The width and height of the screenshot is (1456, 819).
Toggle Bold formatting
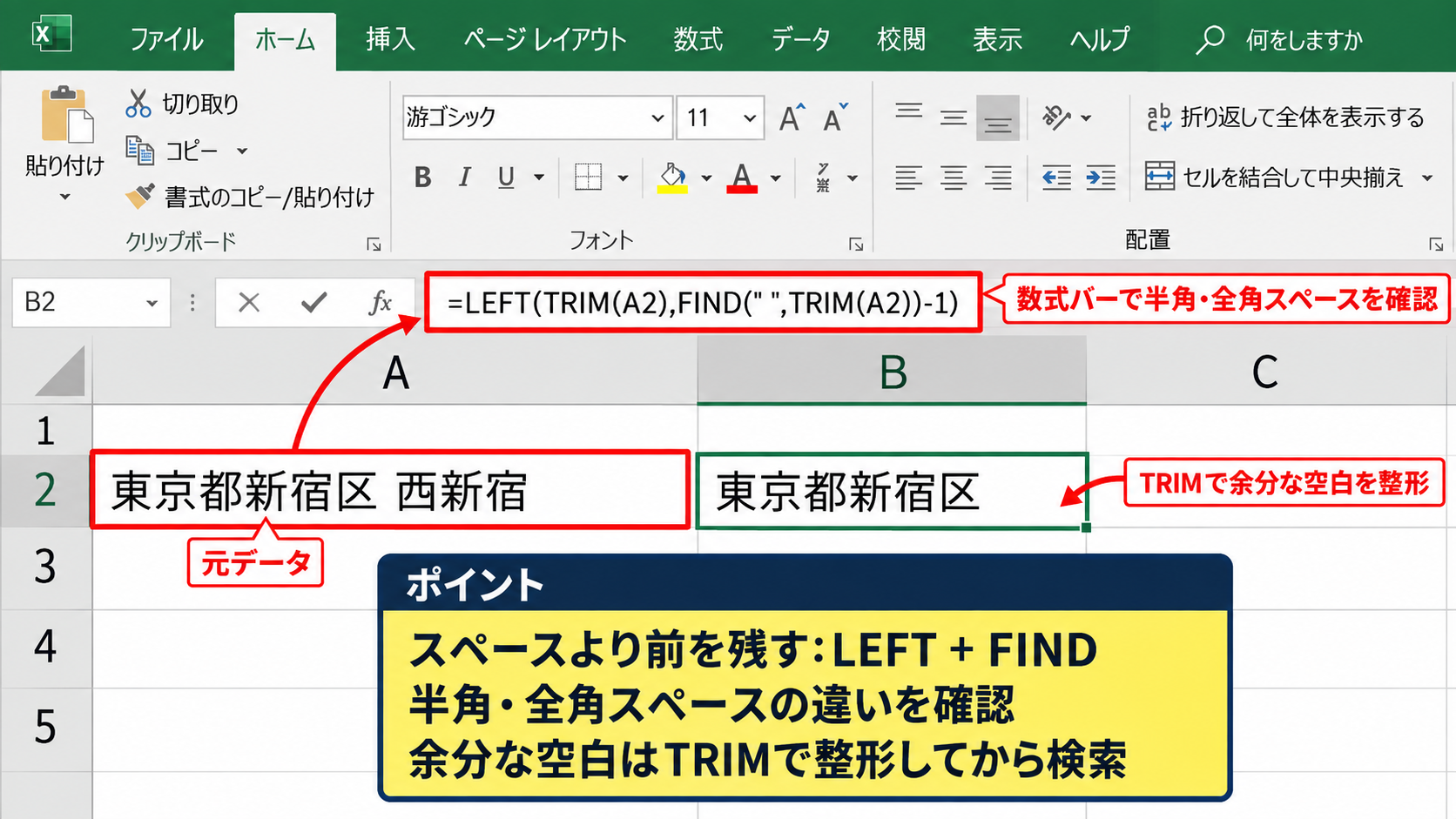pyautogui.click(x=422, y=178)
